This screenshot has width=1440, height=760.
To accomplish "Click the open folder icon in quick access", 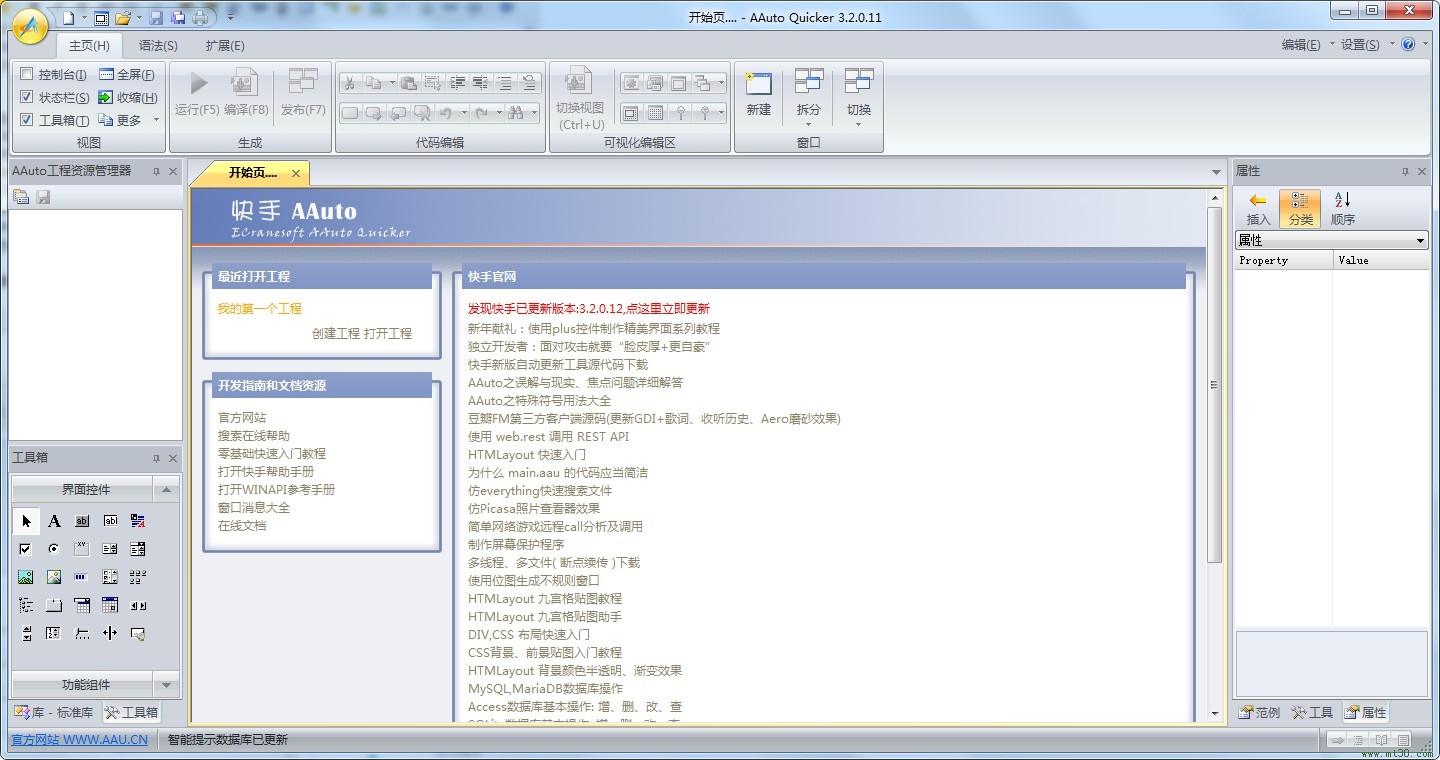I will pyautogui.click(x=123, y=18).
